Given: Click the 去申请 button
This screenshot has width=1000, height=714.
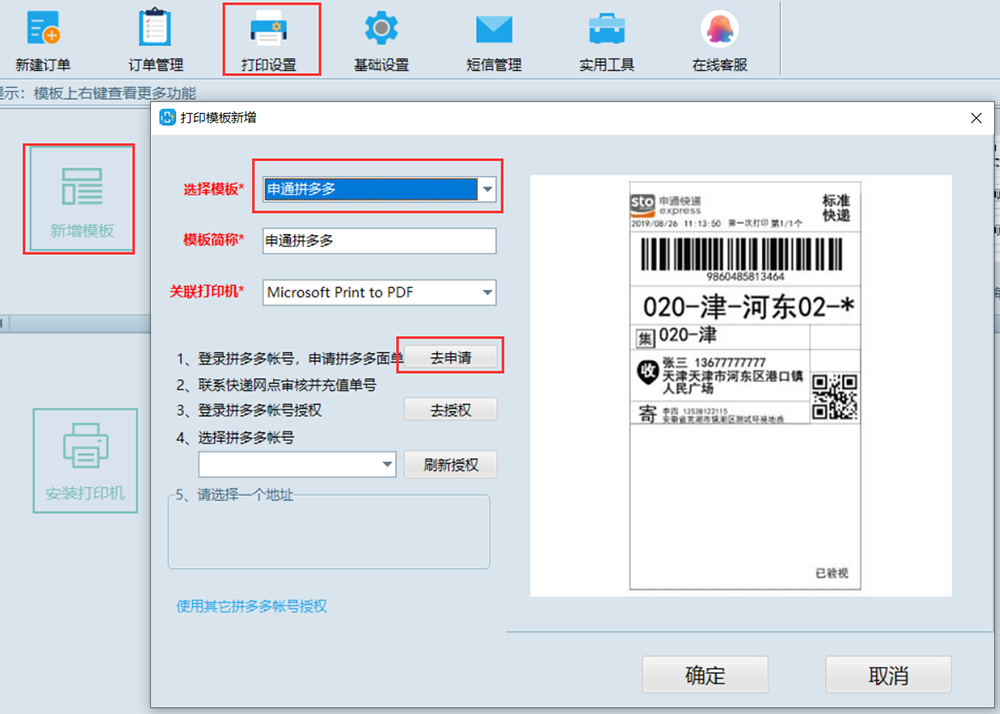Looking at the screenshot, I should tap(451, 358).
